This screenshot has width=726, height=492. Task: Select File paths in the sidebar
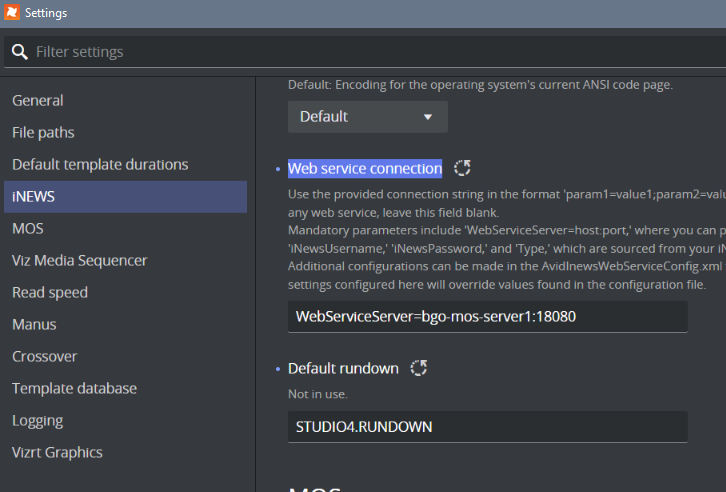pos(43,133)
